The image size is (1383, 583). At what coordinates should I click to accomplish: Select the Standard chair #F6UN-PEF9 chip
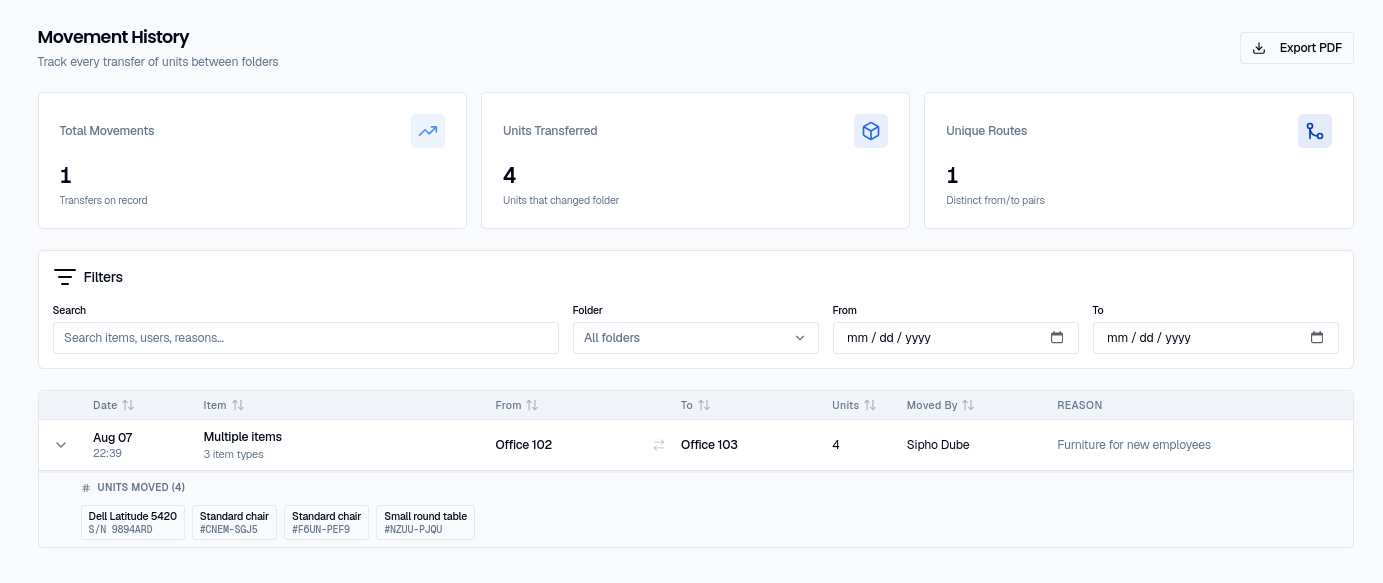326,522
